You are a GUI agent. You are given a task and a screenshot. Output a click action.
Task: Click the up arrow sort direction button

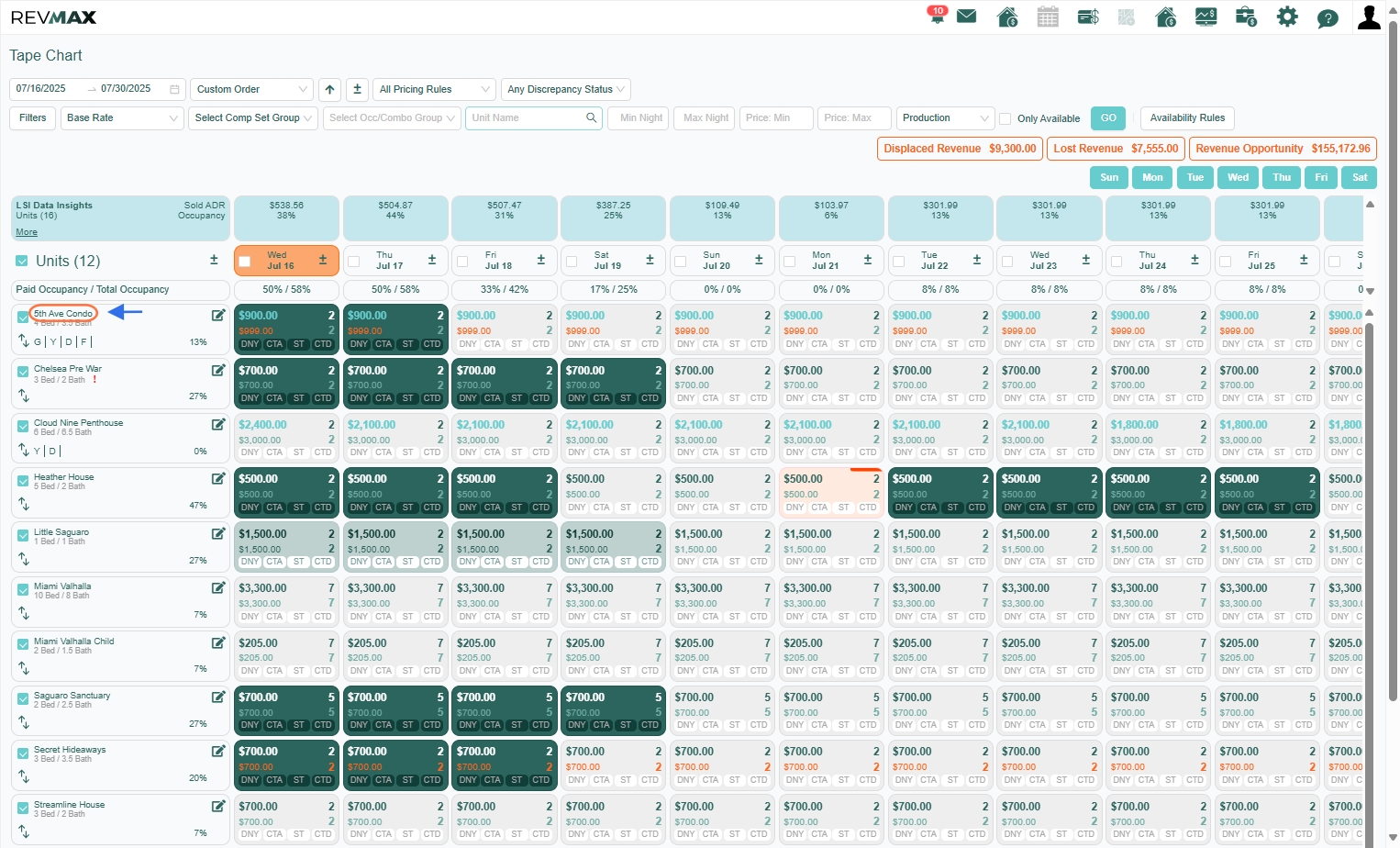pos(330,89)
